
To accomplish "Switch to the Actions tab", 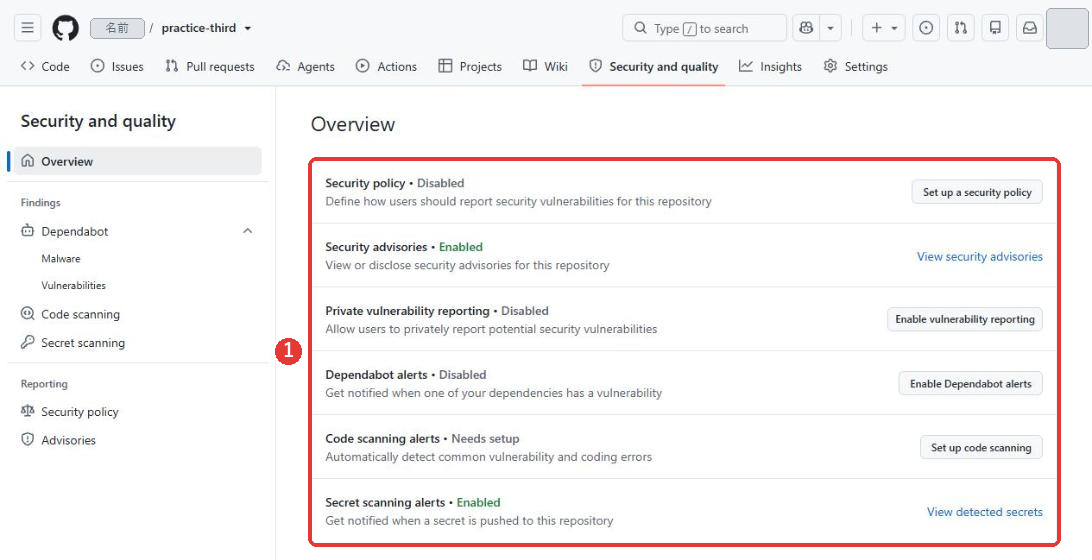I will click(x=386, y=66).
